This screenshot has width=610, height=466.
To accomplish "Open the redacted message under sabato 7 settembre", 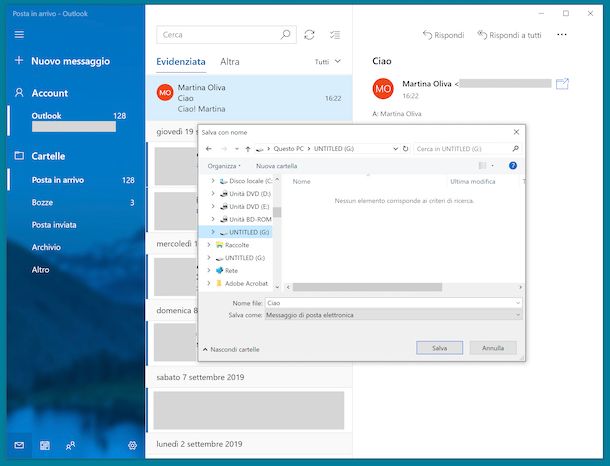I will click(249, 410).
